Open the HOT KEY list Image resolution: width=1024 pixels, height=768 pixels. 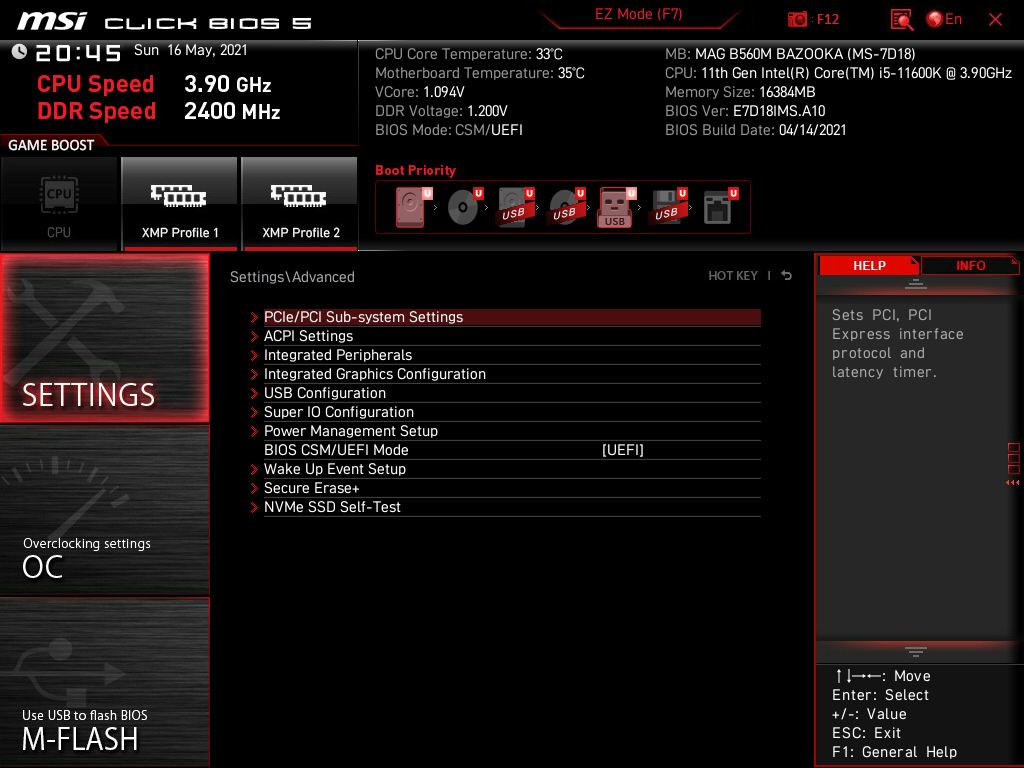[x=733, y=276]
